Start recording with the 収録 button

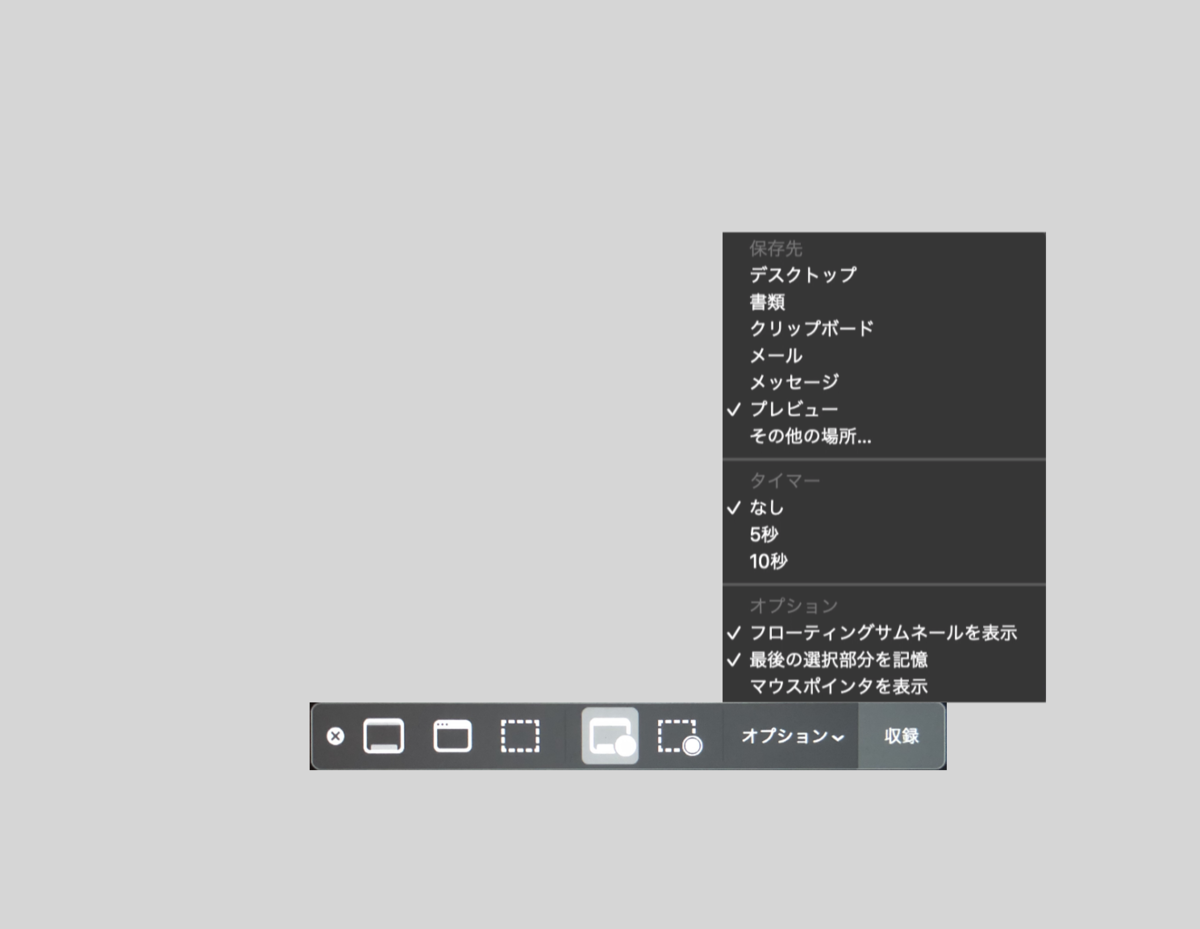pos(899,736)
